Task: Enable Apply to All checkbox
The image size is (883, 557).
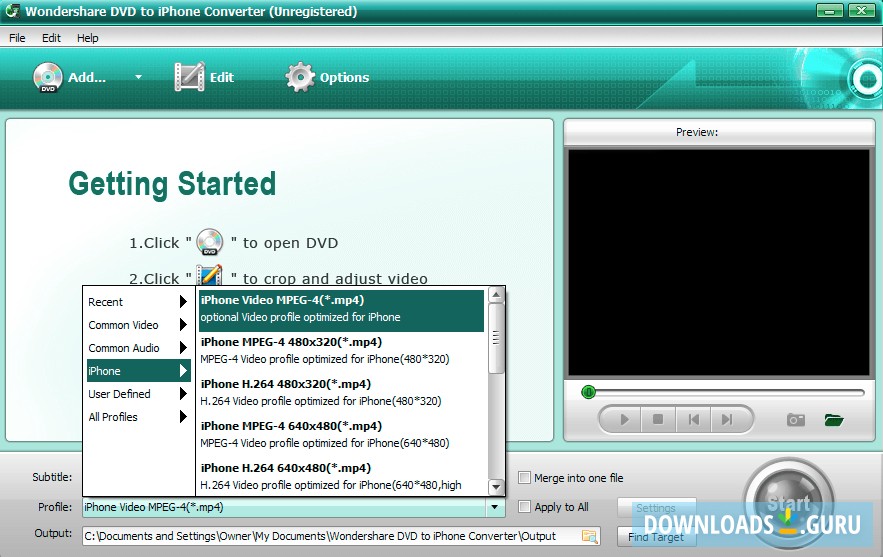Action: coord(524,506)
